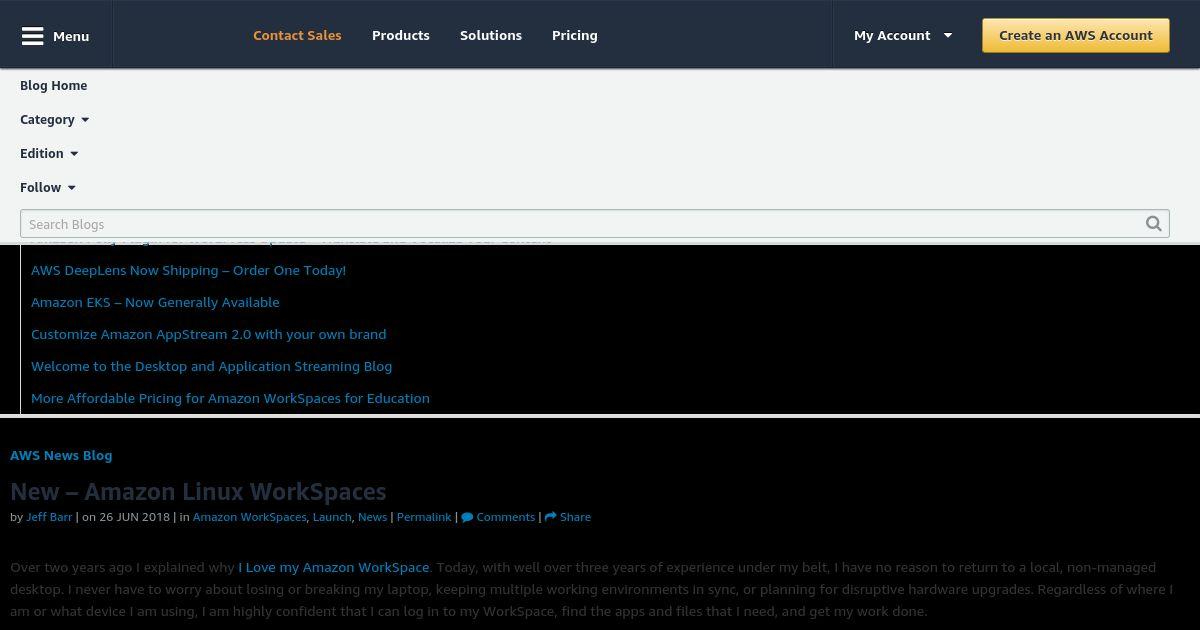Open author Jeff Barr's page
This screenshot has width=1200, height=630.
coord(49,517)
